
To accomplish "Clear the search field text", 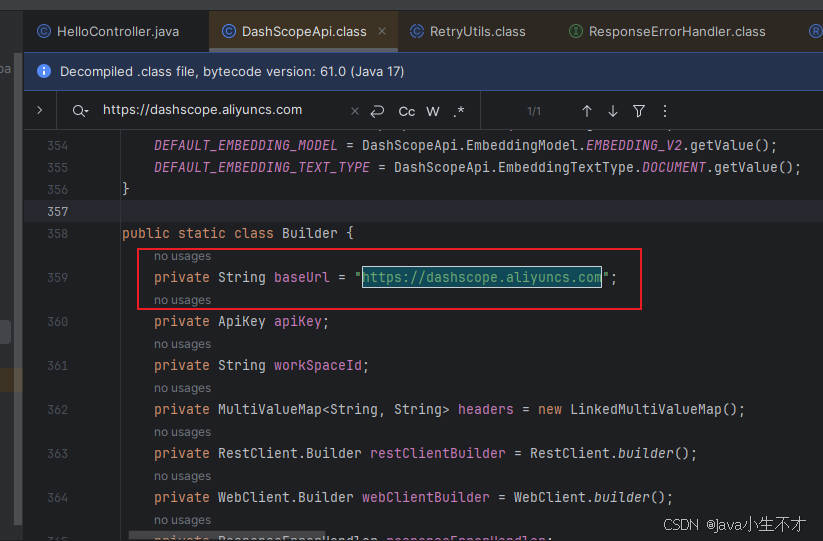I will coord(355,111).
